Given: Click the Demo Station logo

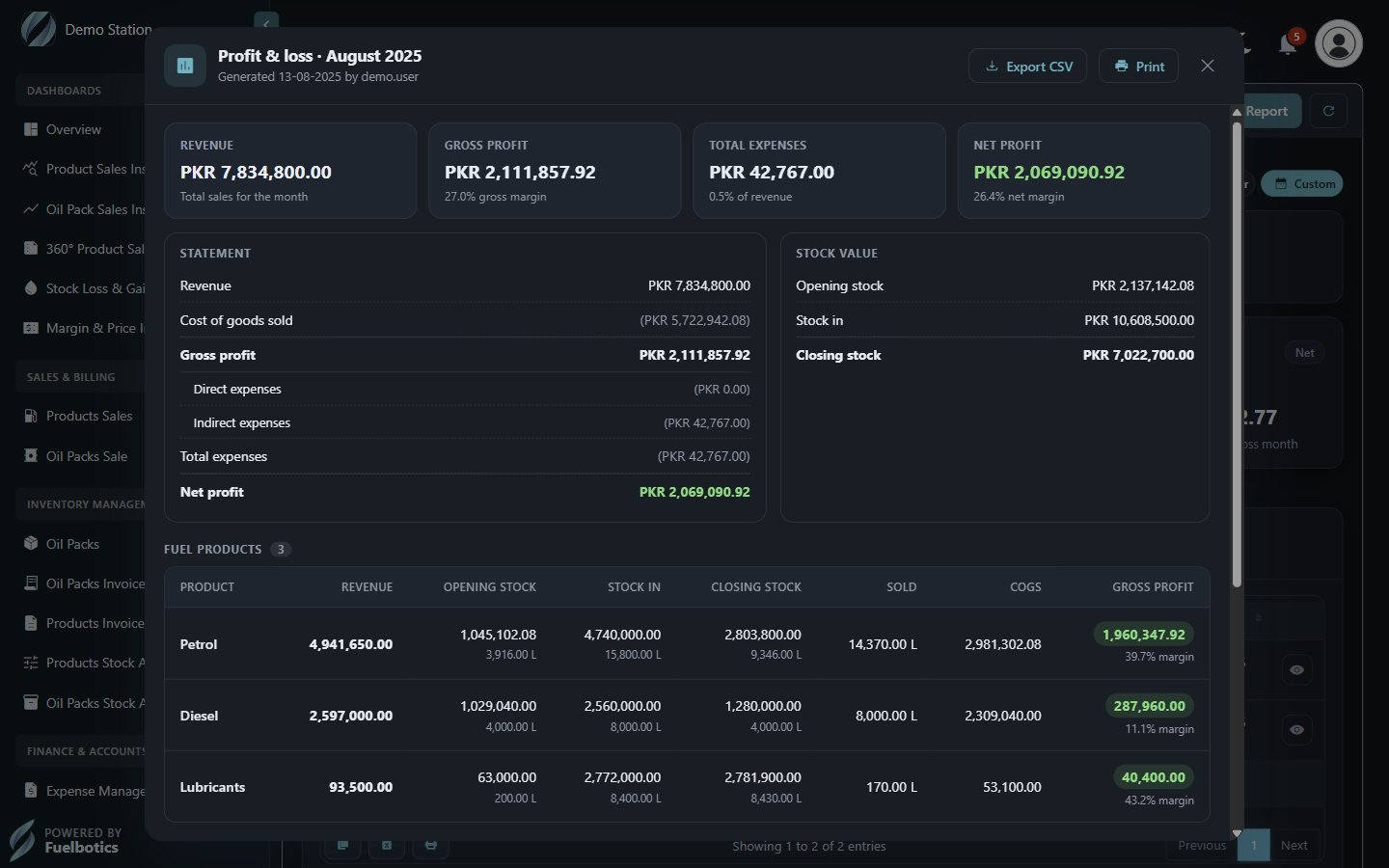Looking at the screenshot, I should pyautogui.click(x=39, y=29).
